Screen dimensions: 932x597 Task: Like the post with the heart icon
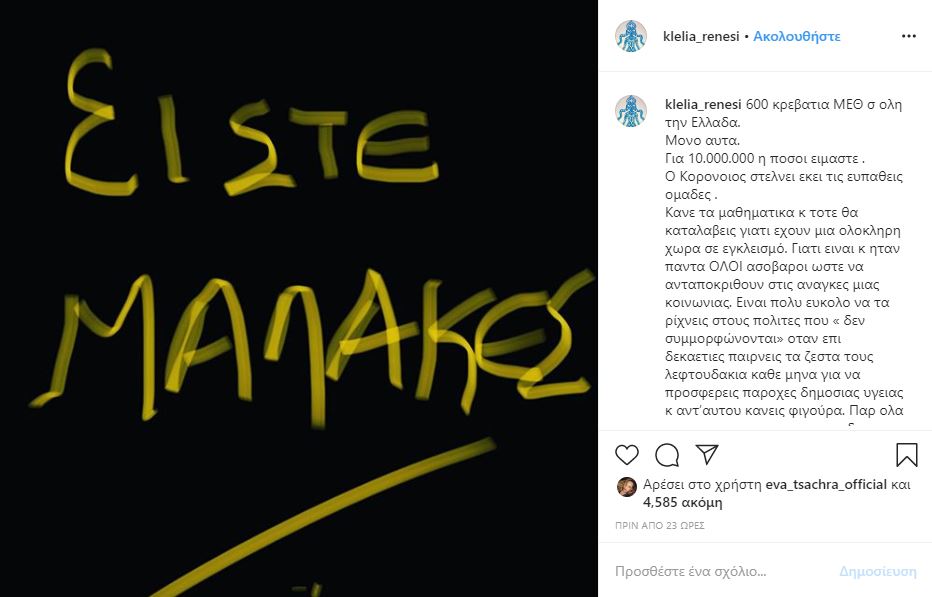(626, 455)
